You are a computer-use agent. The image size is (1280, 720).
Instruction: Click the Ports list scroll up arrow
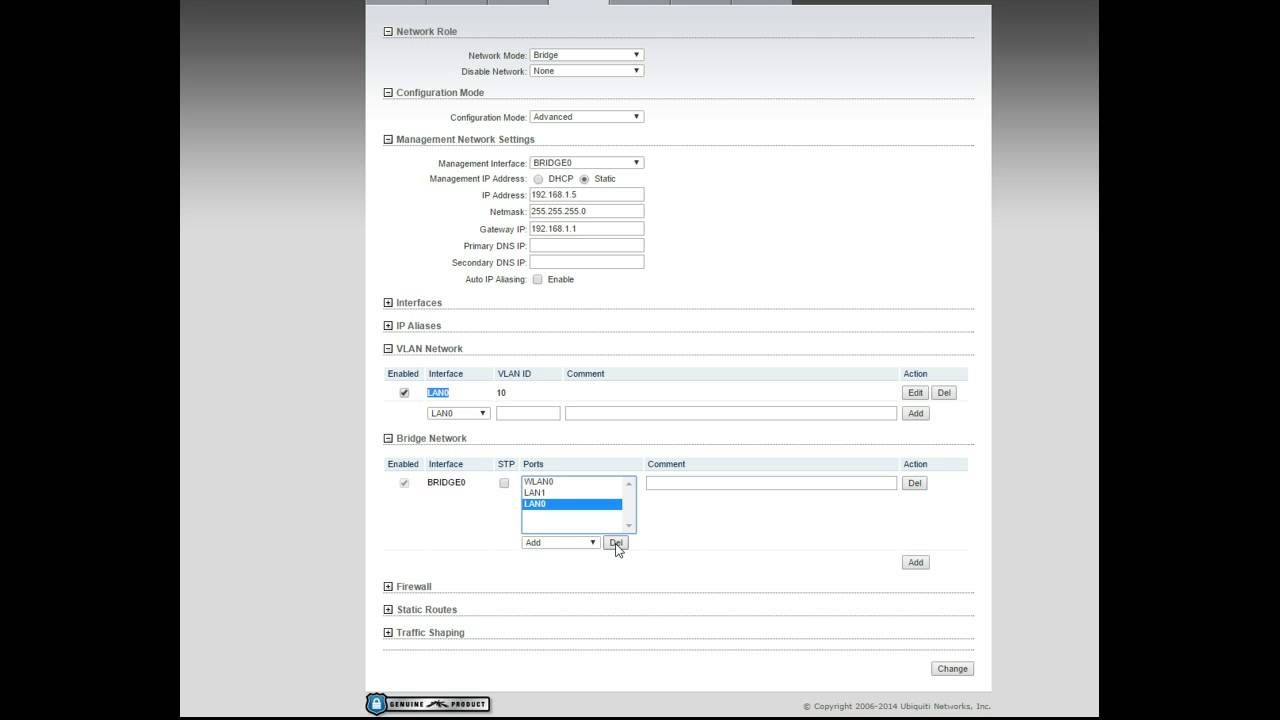click(x=629, y=483)
